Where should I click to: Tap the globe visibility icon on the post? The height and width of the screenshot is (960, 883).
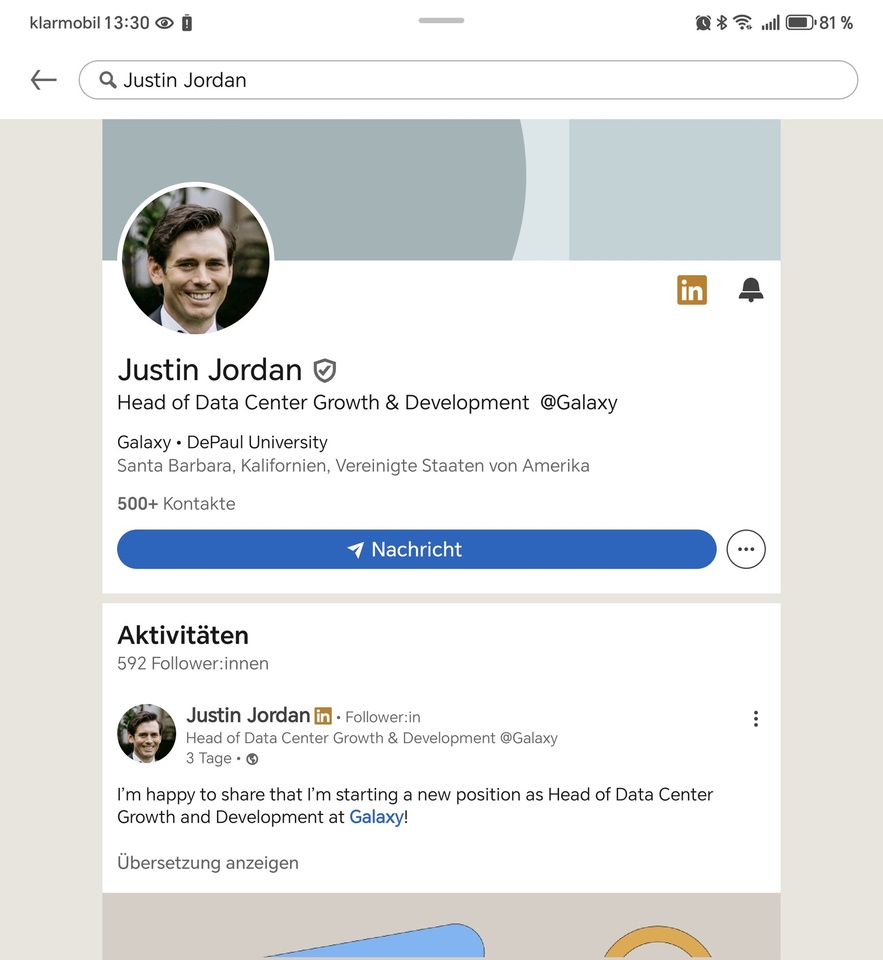[x=252, y=759]
